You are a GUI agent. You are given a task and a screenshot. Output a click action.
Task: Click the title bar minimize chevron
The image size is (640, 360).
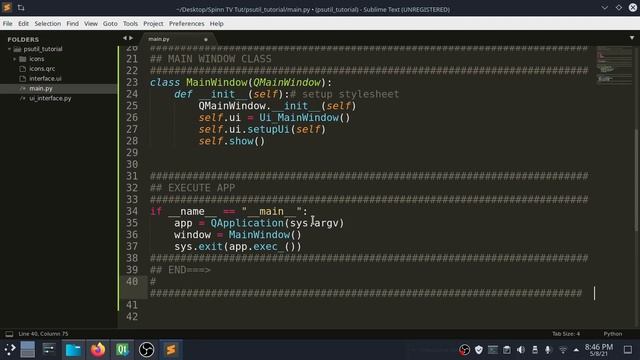pos(604,8)
